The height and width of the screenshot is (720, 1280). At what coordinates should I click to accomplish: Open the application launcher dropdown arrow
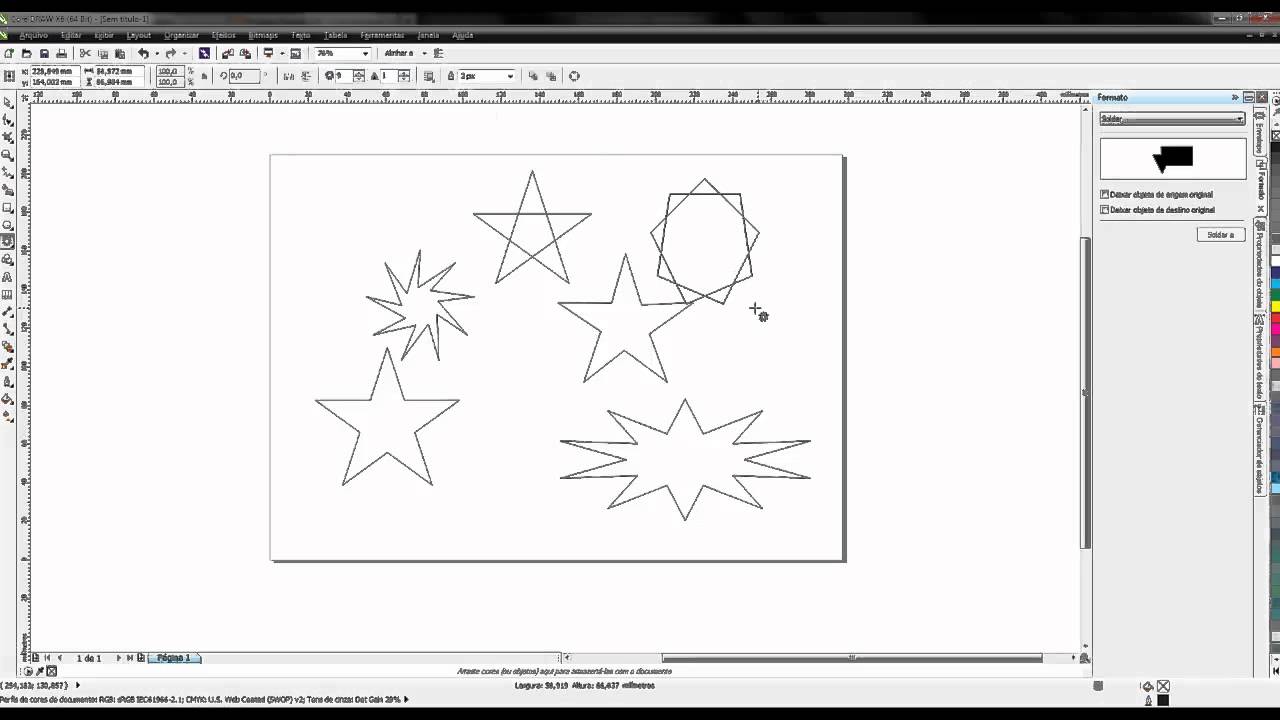pos(281,53)
